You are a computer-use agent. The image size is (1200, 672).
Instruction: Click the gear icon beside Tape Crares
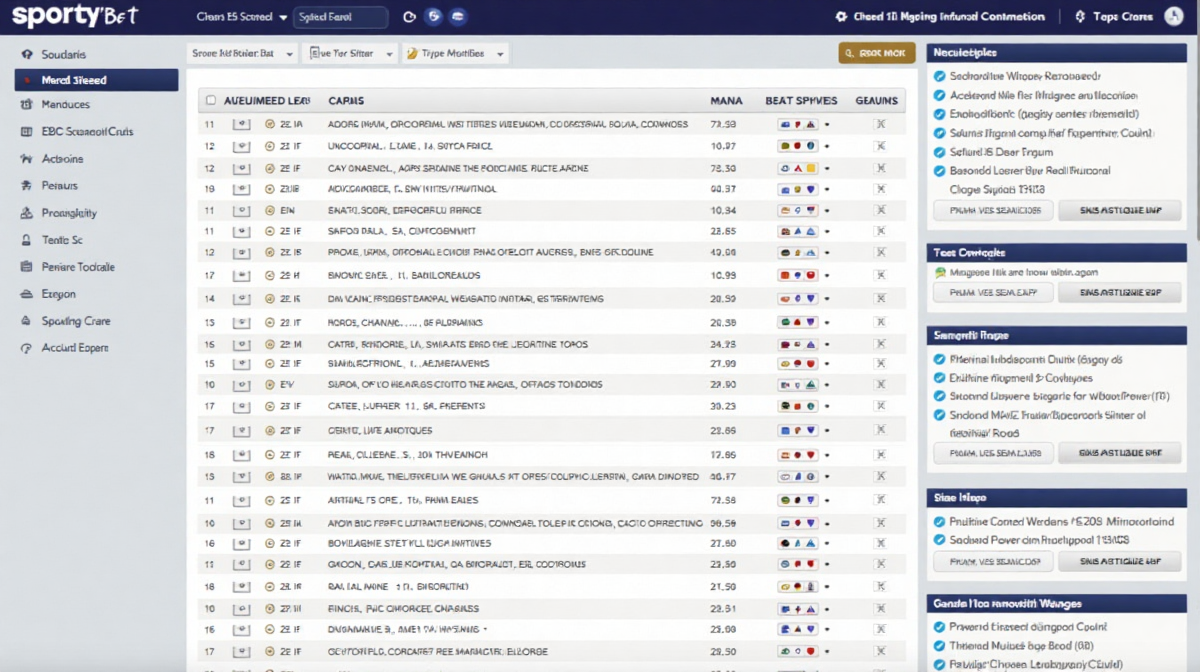(1080, 17)
